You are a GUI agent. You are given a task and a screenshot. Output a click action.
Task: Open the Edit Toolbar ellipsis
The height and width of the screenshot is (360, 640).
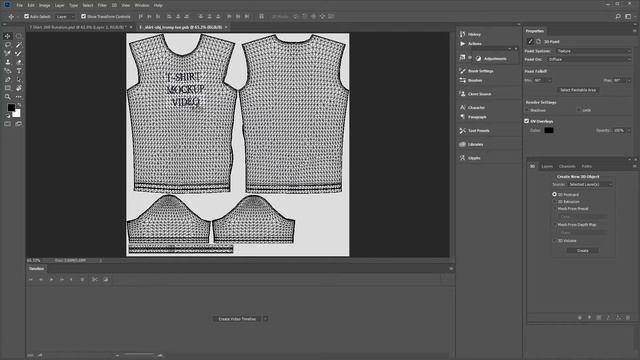pyautogui.click(x=19, y=97)
